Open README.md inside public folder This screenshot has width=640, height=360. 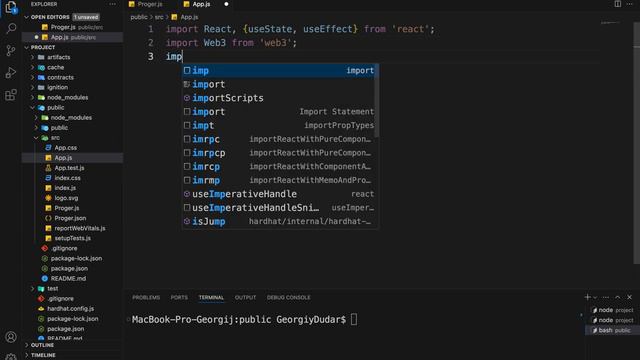(68, 278)
